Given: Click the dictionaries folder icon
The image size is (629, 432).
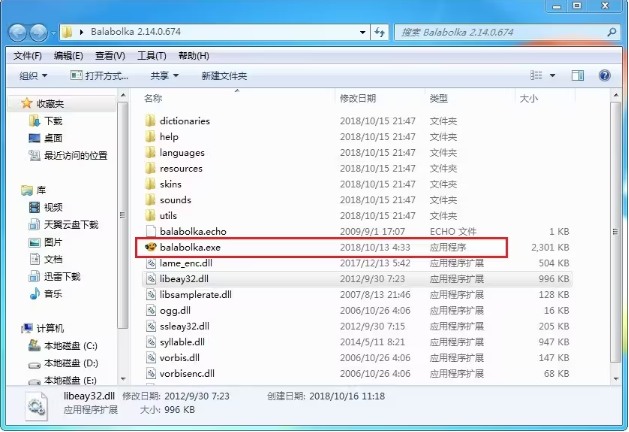Looking at the screenshot, I should [150, 121].
